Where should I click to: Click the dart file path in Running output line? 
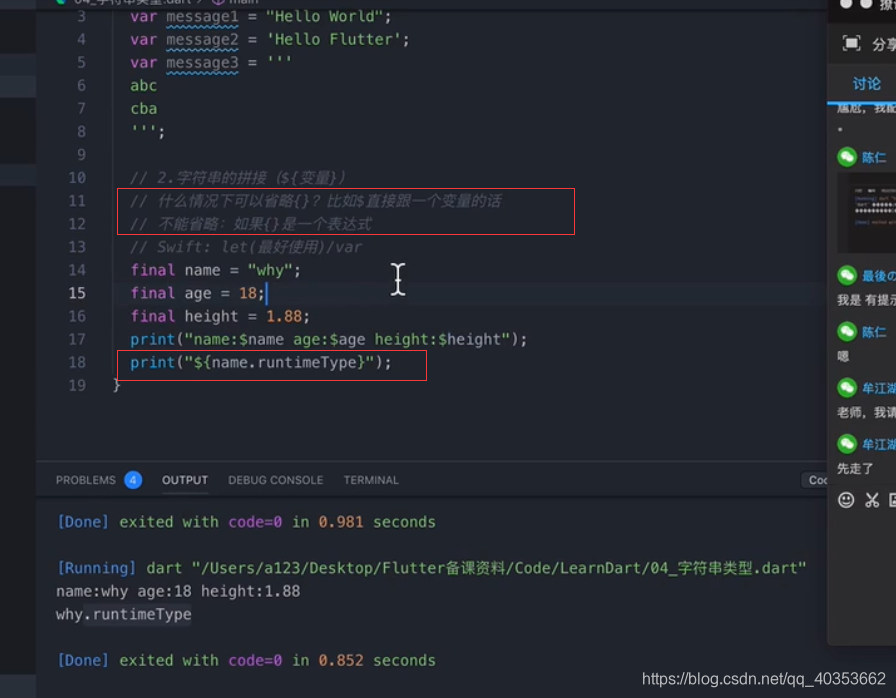pos(498,568)
